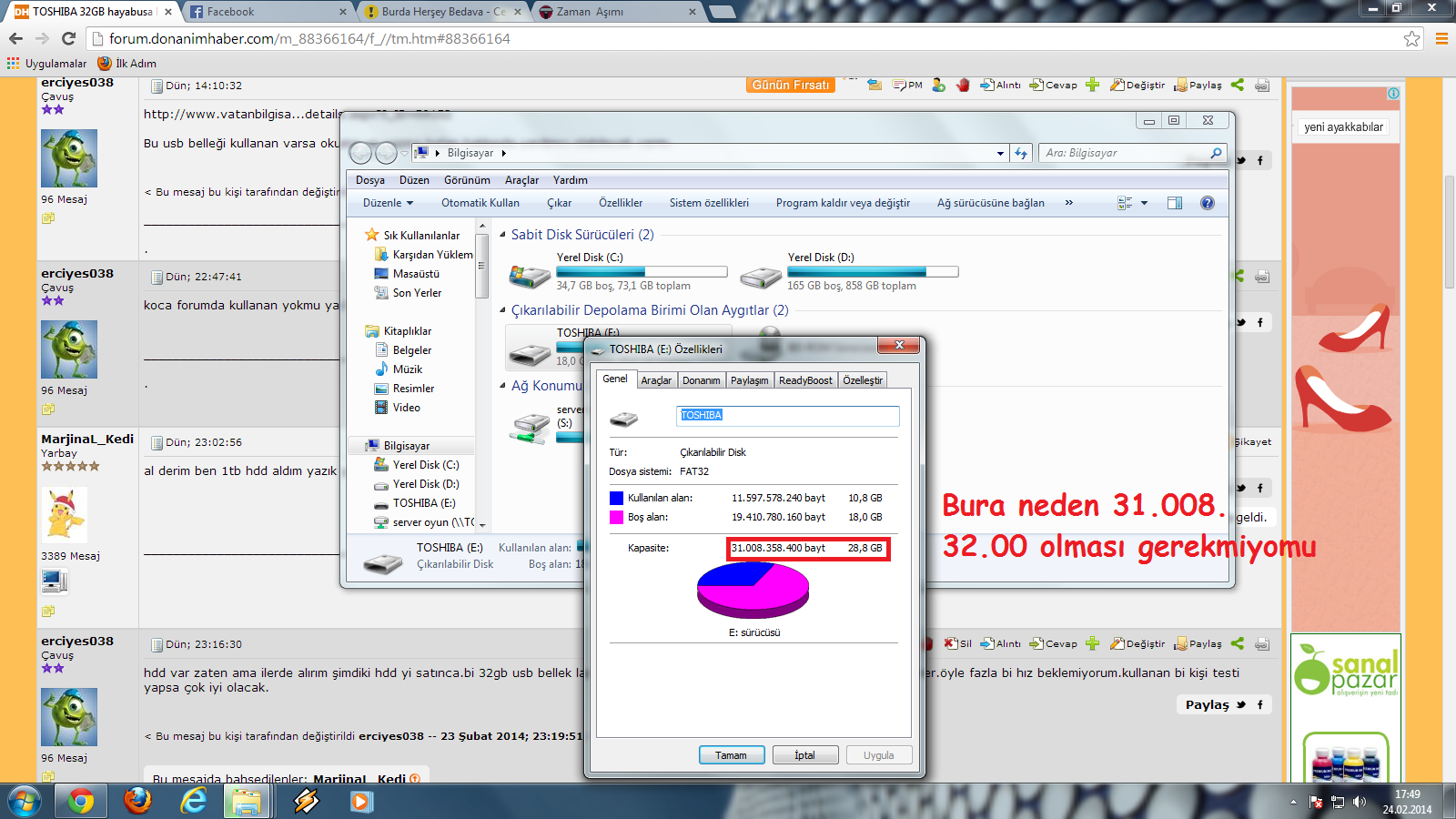
Task: Refresh the Explorer address bar
Action: tap(1021, 153)
